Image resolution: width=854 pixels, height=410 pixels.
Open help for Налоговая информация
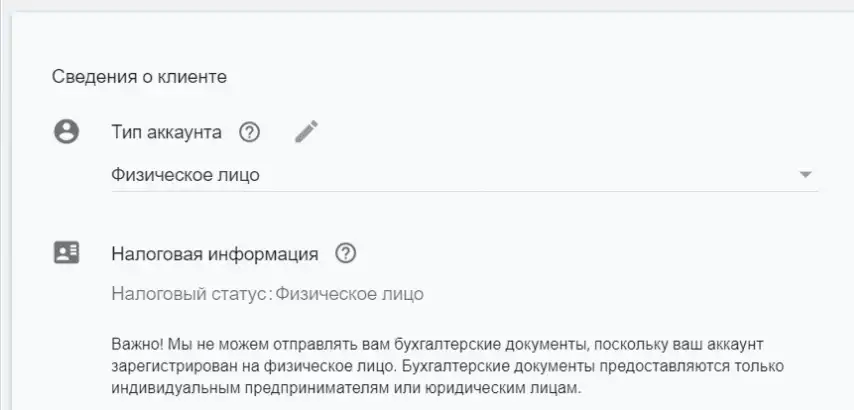coord(345,253)
